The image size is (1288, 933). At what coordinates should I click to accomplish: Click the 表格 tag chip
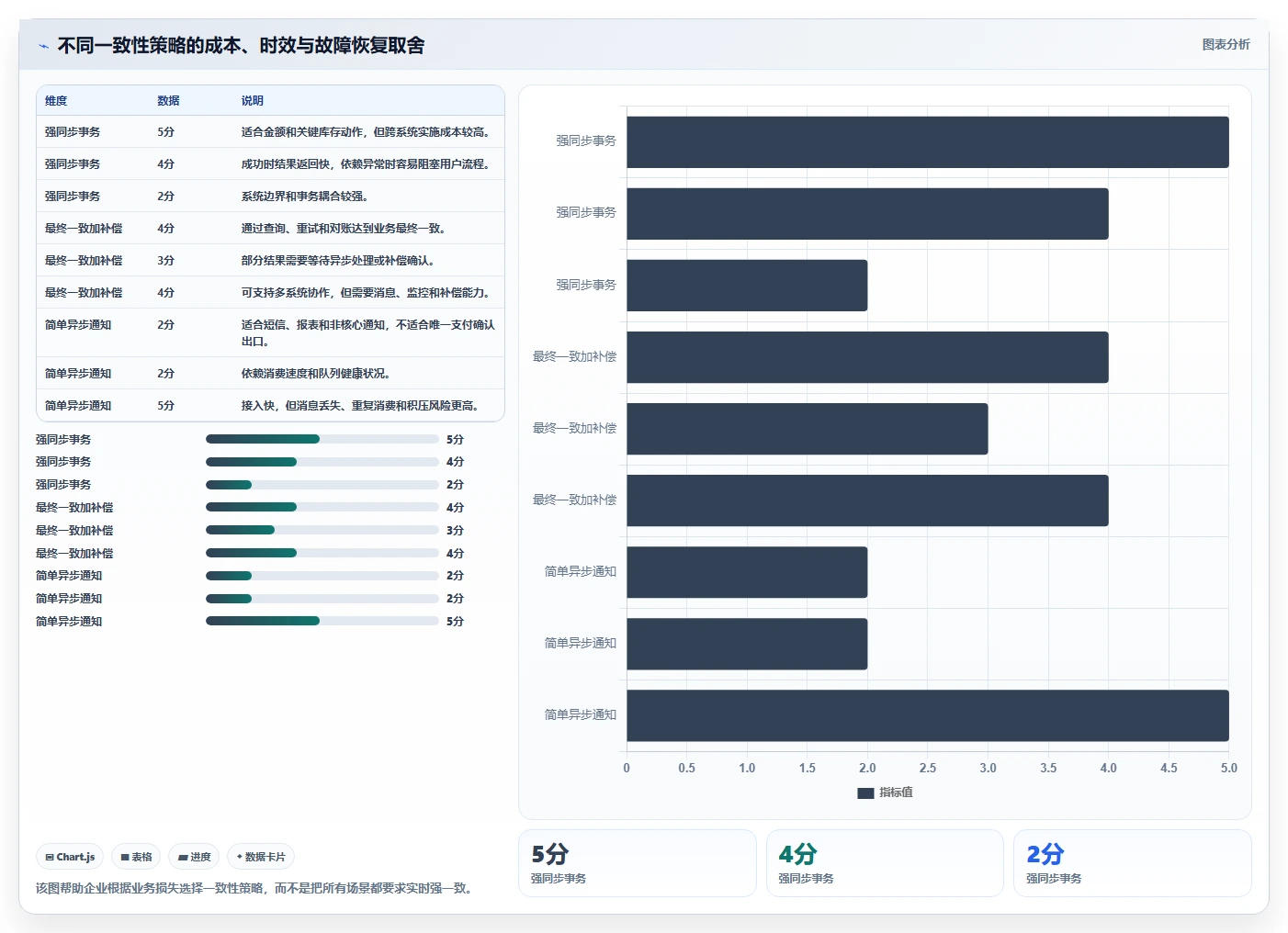(136, 857)
